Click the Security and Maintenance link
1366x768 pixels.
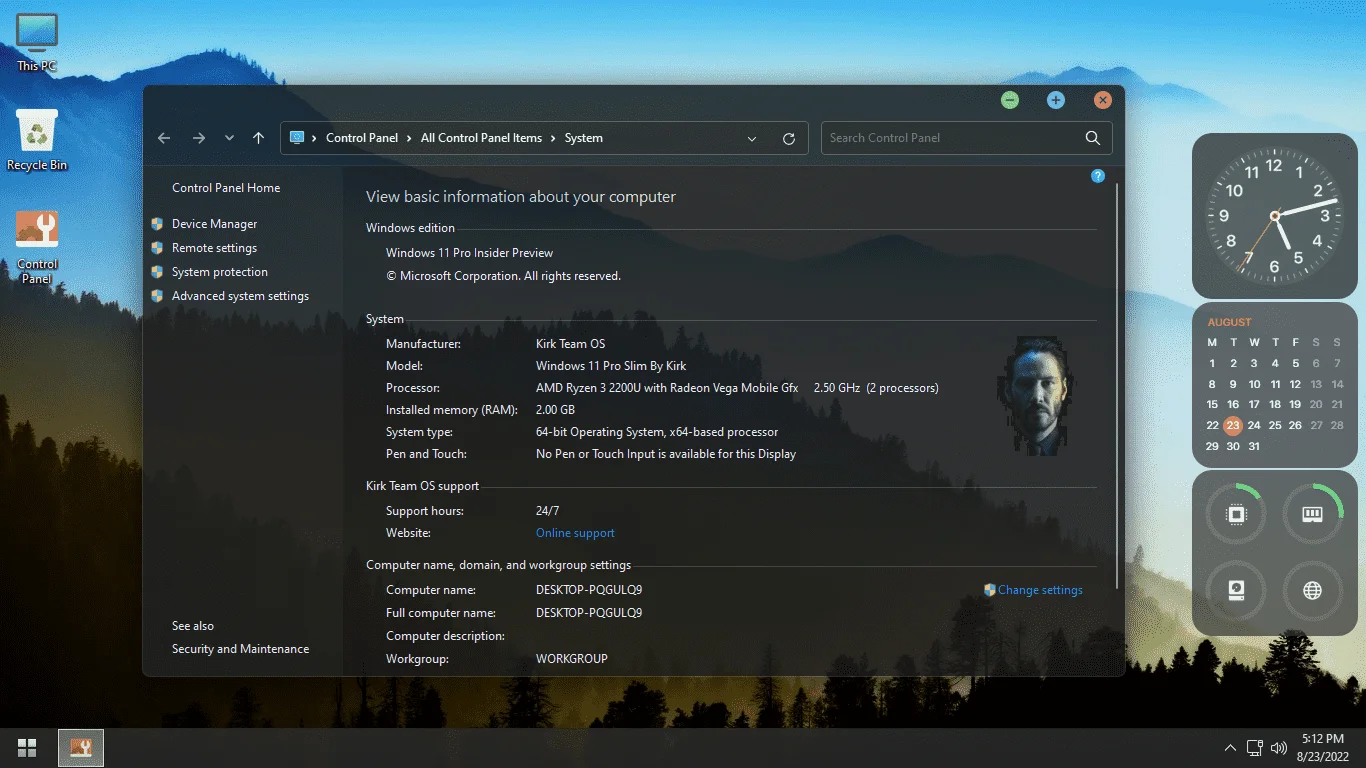tap(240, 649)
